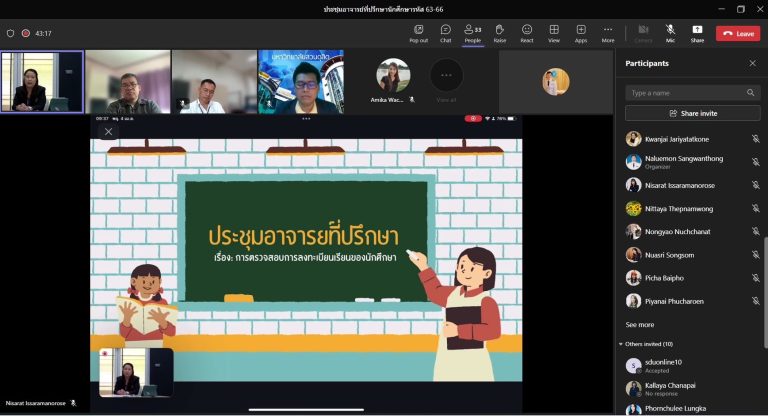Click the mic icon for Picha Baipho
The width and height of the screenshot is (768, 416).
[x=755, y=278]
